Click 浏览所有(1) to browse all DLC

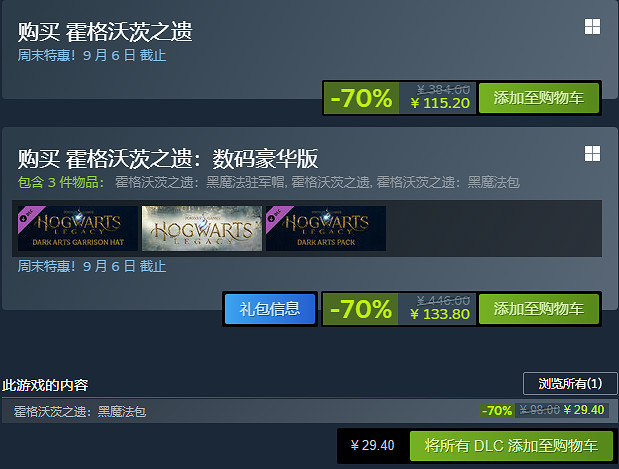570,383
